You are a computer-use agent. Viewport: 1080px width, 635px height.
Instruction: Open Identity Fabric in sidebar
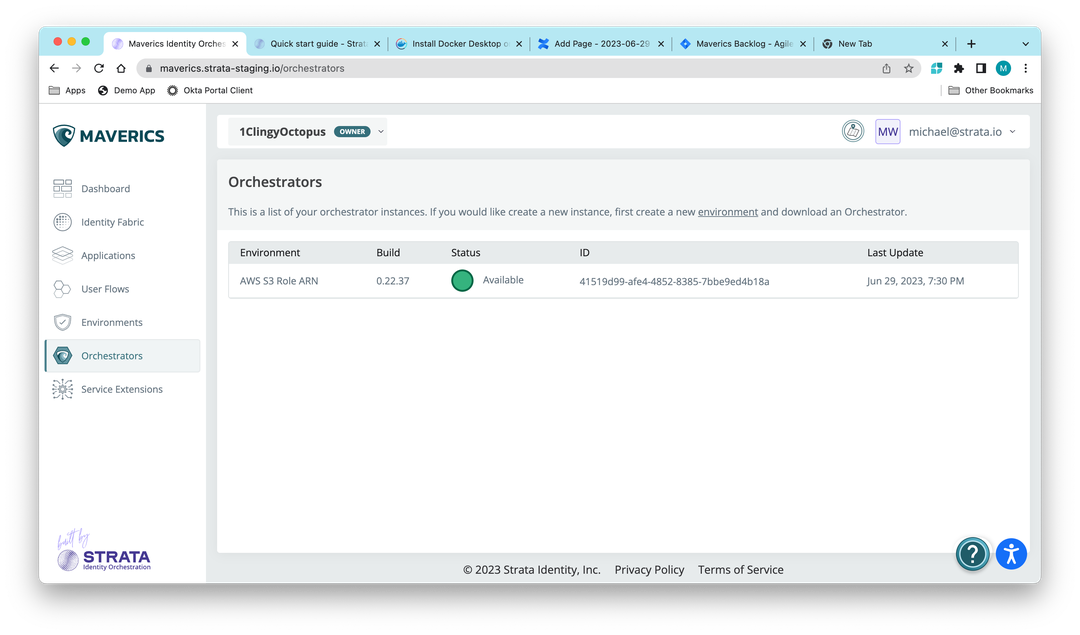coord(123,222)
